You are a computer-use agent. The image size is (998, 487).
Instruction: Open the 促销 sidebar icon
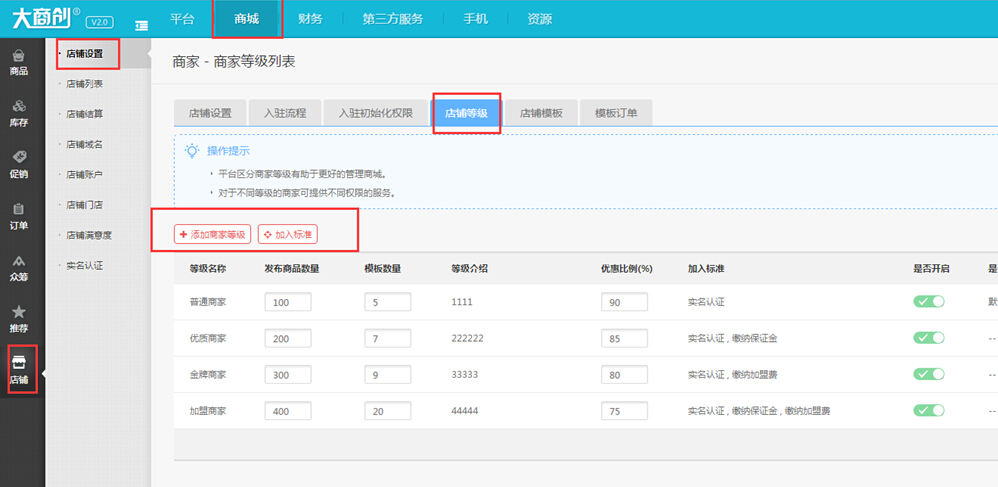tap(18, 165)
